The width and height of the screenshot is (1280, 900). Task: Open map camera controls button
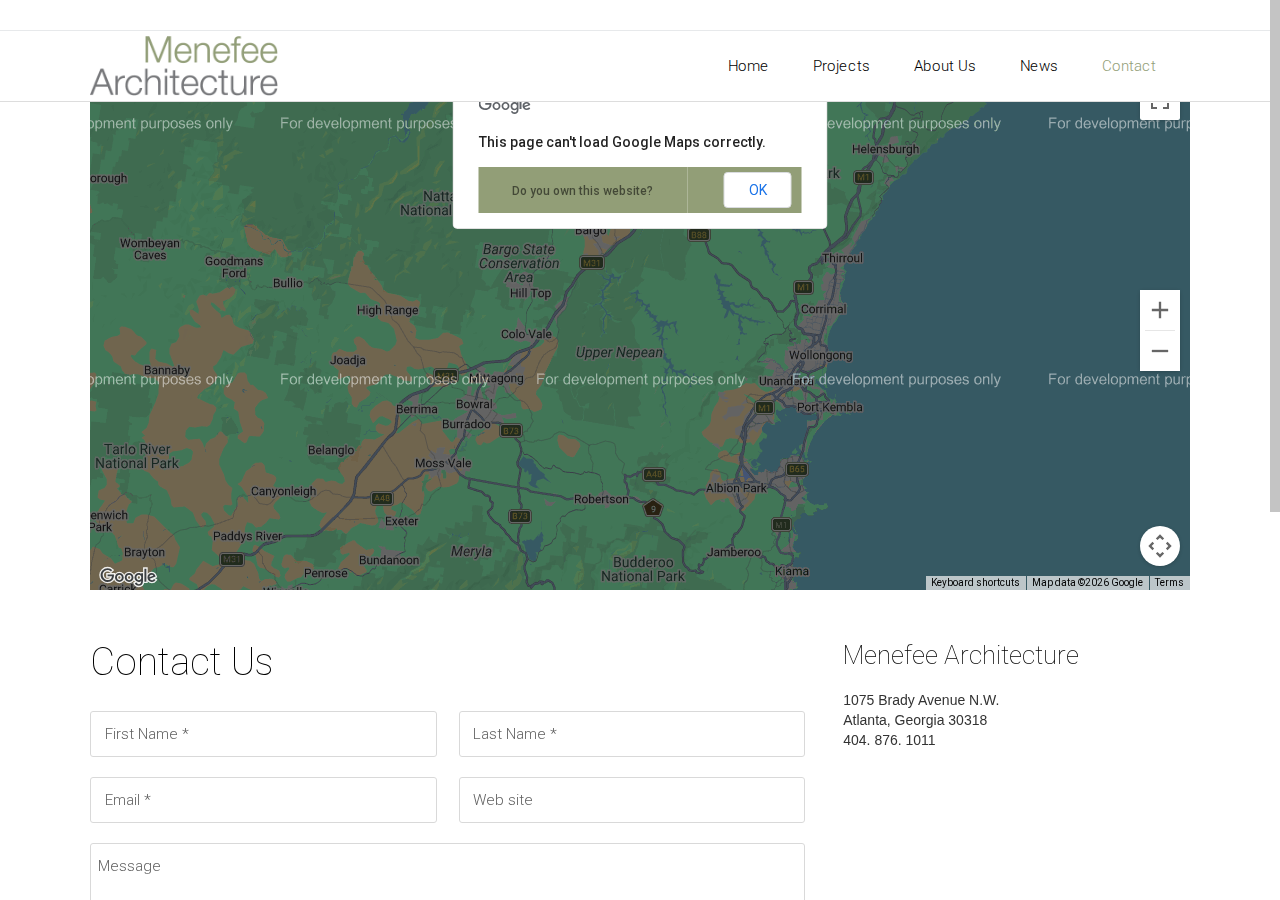[1160, 546]
